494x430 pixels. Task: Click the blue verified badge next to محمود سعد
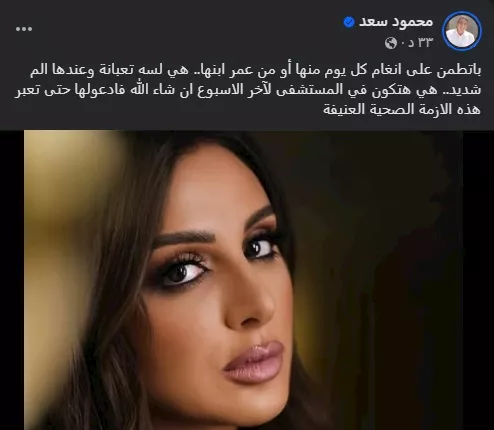click(x=349, y=22)
